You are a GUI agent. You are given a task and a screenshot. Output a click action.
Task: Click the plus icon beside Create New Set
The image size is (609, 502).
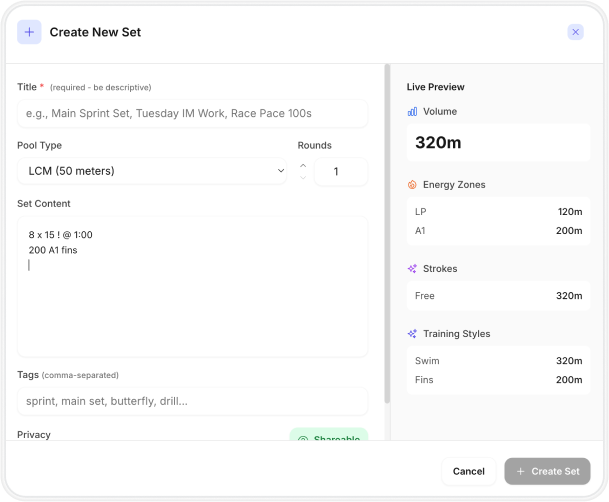(x=29, y=32)
